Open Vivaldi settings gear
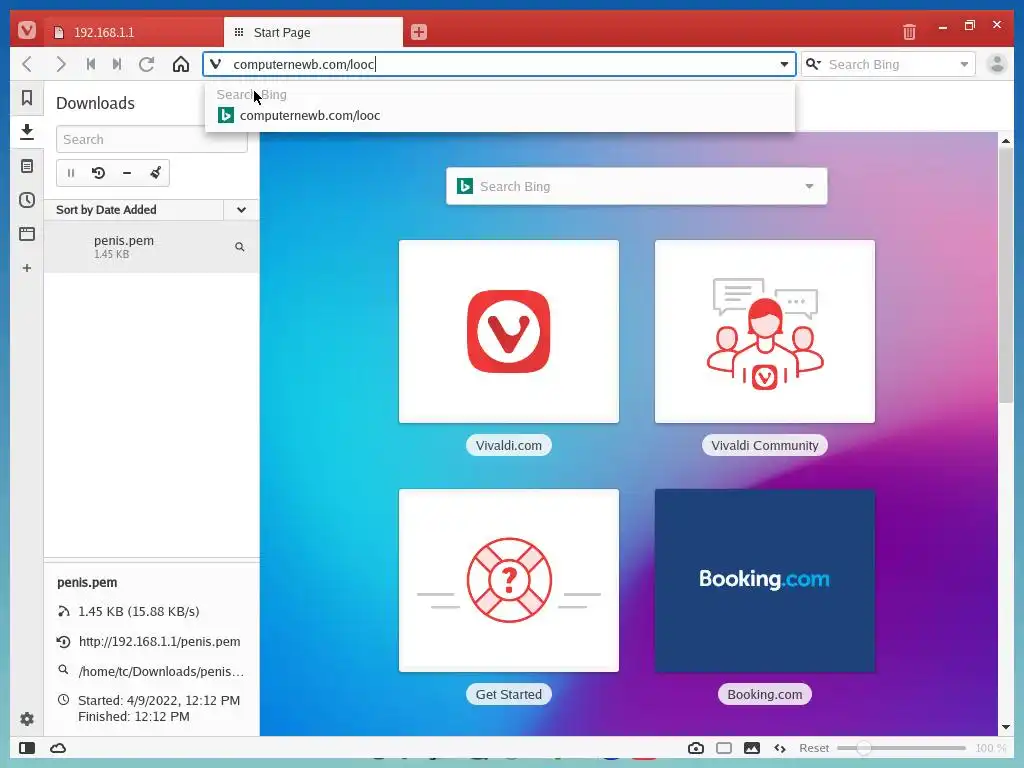The width and height of the screenshot is (1024, 768). (27, 719)
